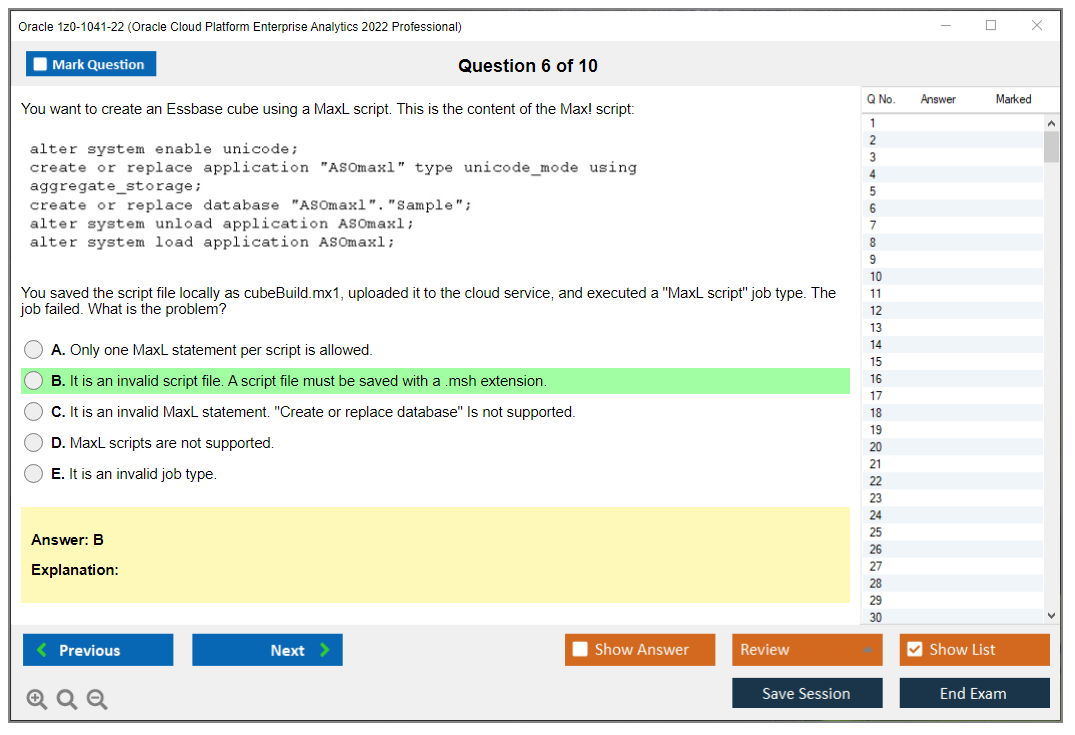Maximize the exam window
This screenshot has height=735, width=1075.
[991, 26]
